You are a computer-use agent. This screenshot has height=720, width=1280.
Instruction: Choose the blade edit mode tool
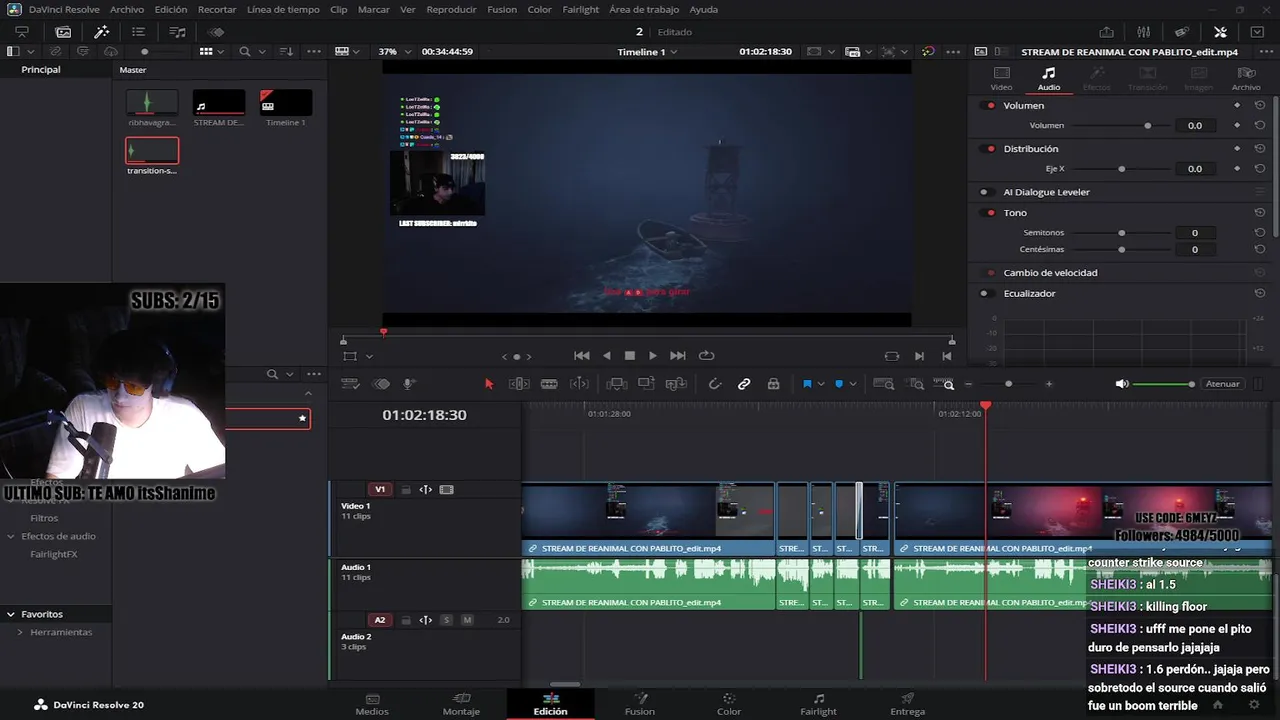pyautogui.click(x=549, y=384)
